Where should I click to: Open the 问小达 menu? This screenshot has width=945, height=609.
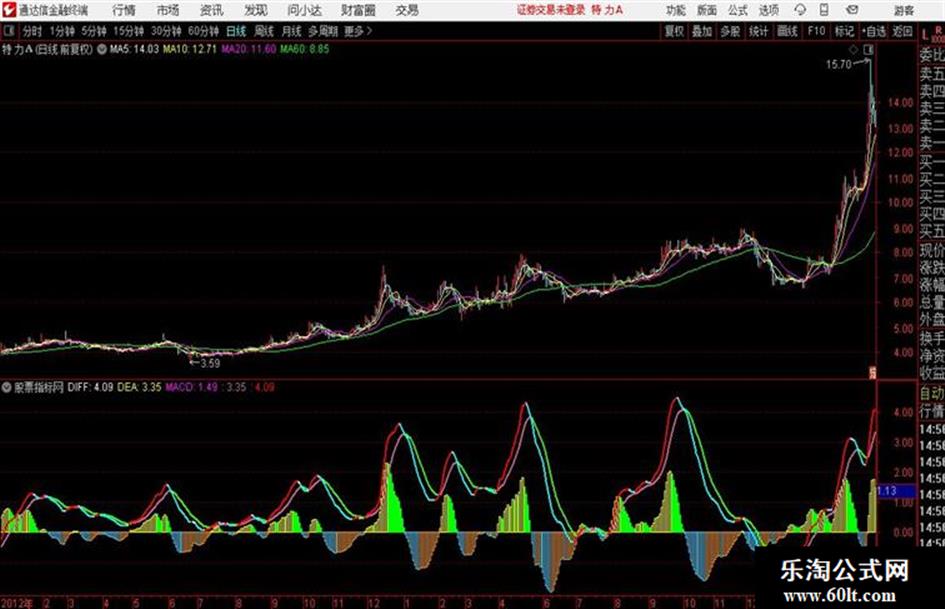[304, 10]
